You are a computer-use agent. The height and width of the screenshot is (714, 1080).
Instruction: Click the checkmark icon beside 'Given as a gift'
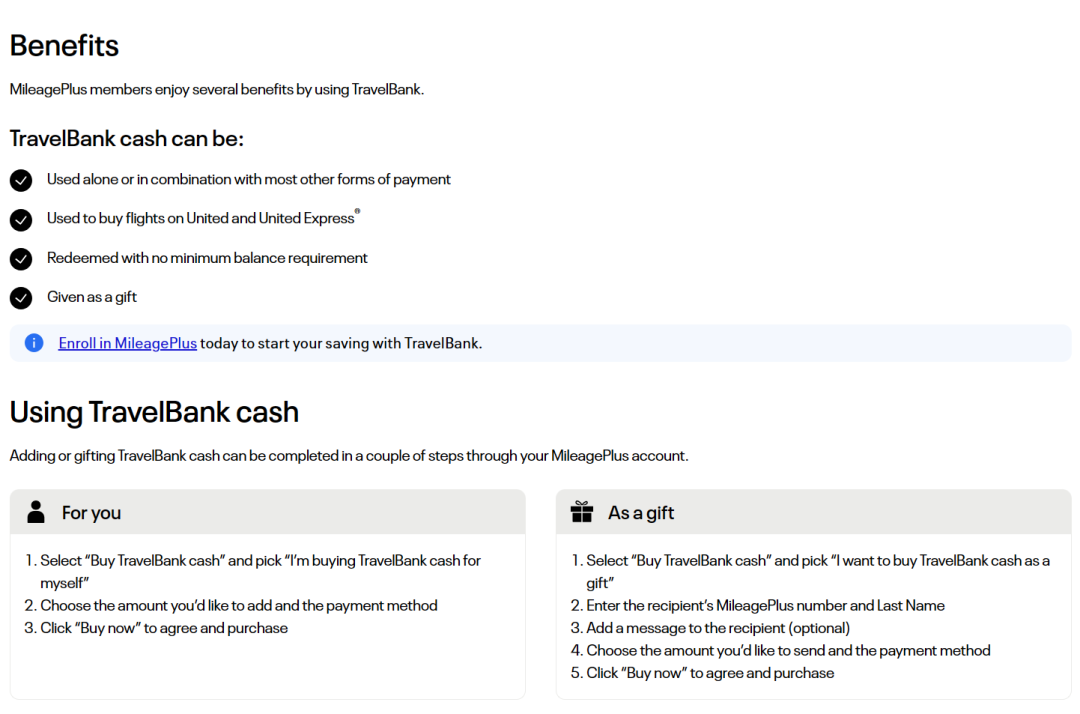[x=21, y=298]
